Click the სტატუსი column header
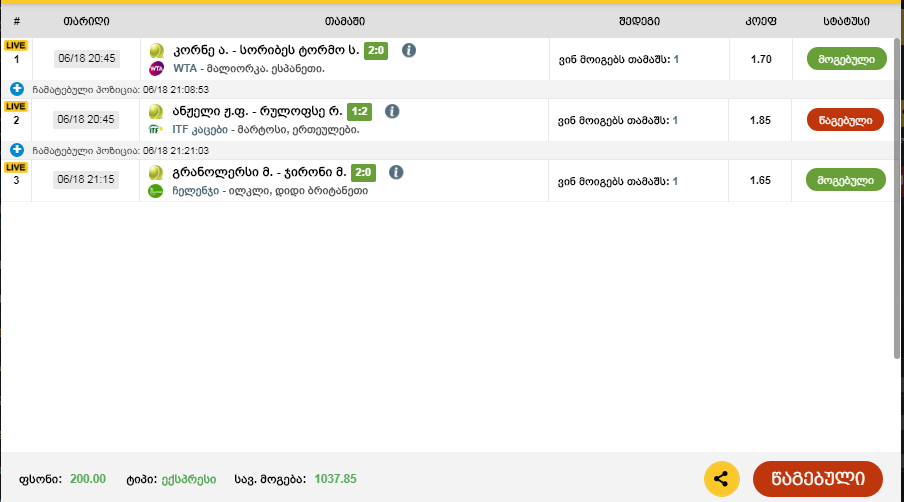Image resolution: width=904 pixels, height=502 pixels. [846, 21]
